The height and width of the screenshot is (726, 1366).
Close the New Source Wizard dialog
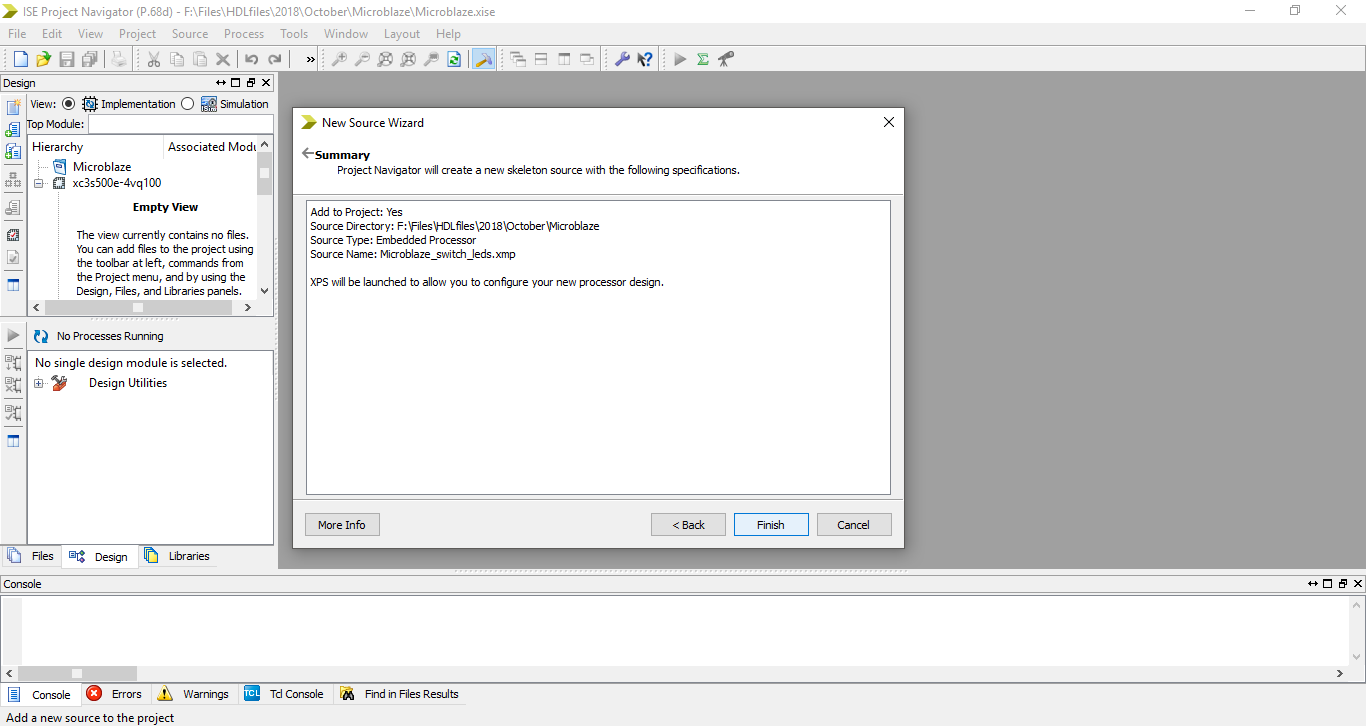point(888,122)
